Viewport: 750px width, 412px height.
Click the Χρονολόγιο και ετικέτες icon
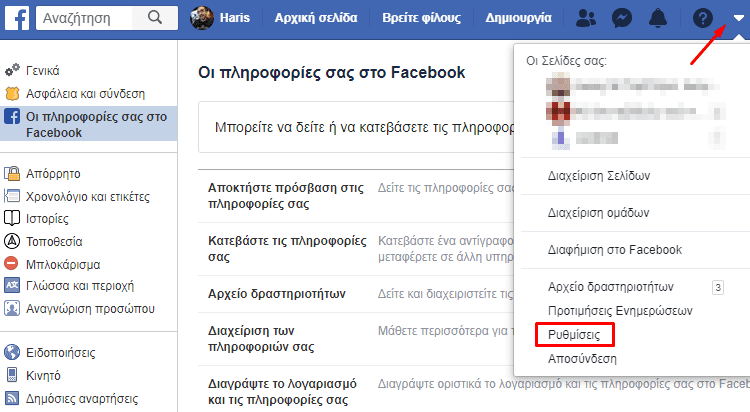click(x=12, y=196)
